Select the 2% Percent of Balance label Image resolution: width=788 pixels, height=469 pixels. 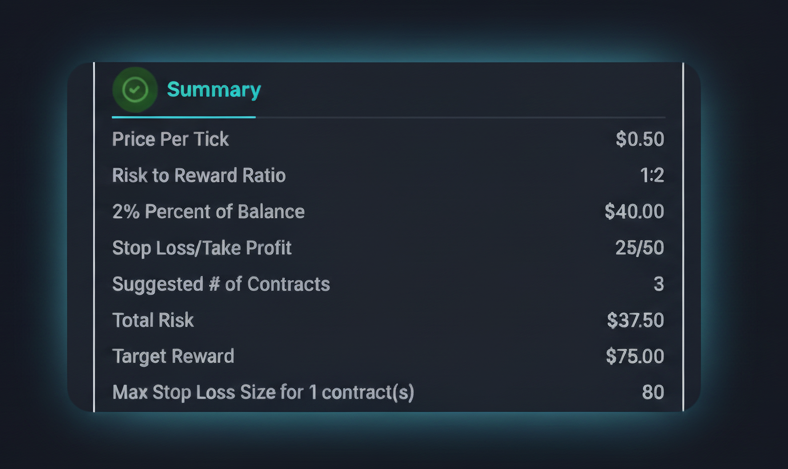(208, 212)
